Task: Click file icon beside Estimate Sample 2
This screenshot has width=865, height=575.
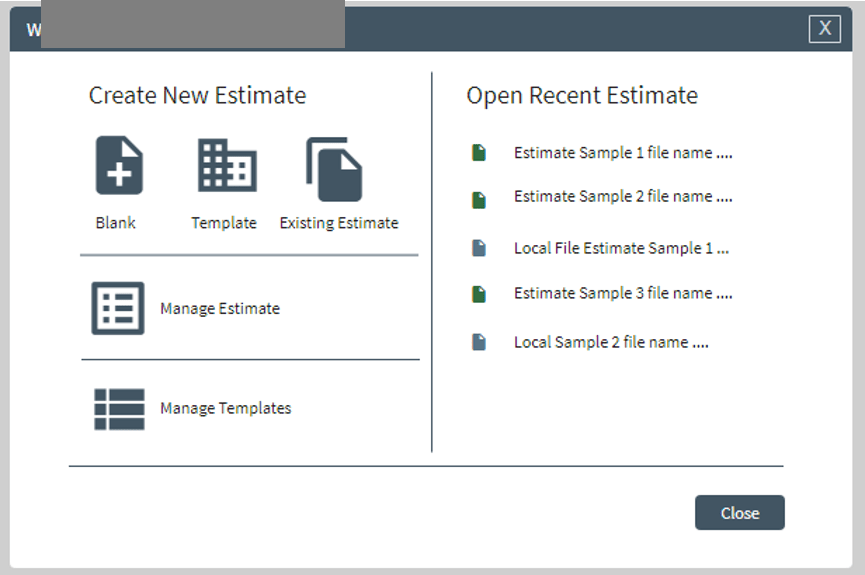Action: coord(479,200)
